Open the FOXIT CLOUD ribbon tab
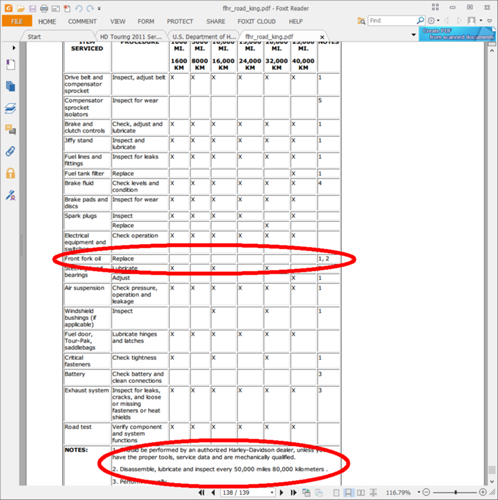Viewport: 498px width, 500px height. pos(256,21)
